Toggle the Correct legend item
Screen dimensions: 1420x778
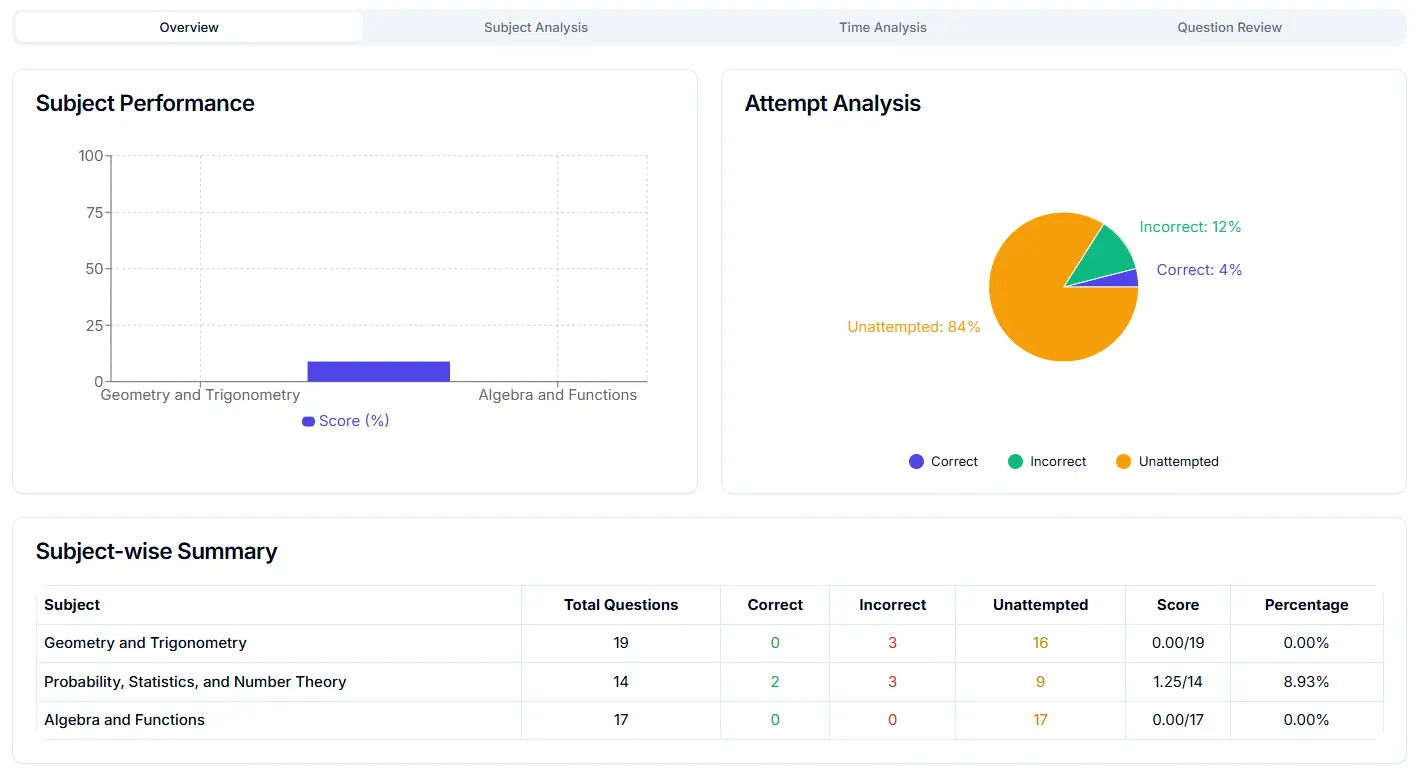point(942,461)
